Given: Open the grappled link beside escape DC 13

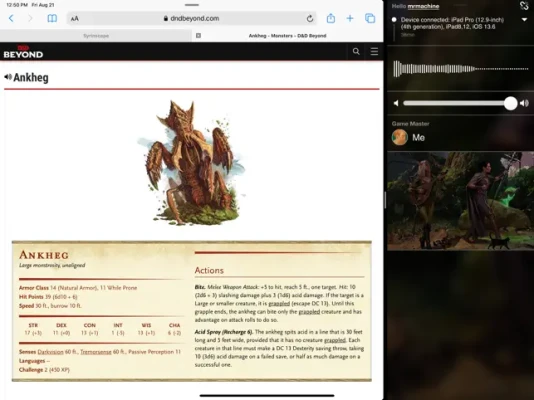Looking at the screenshot, I should click(279, 303).
